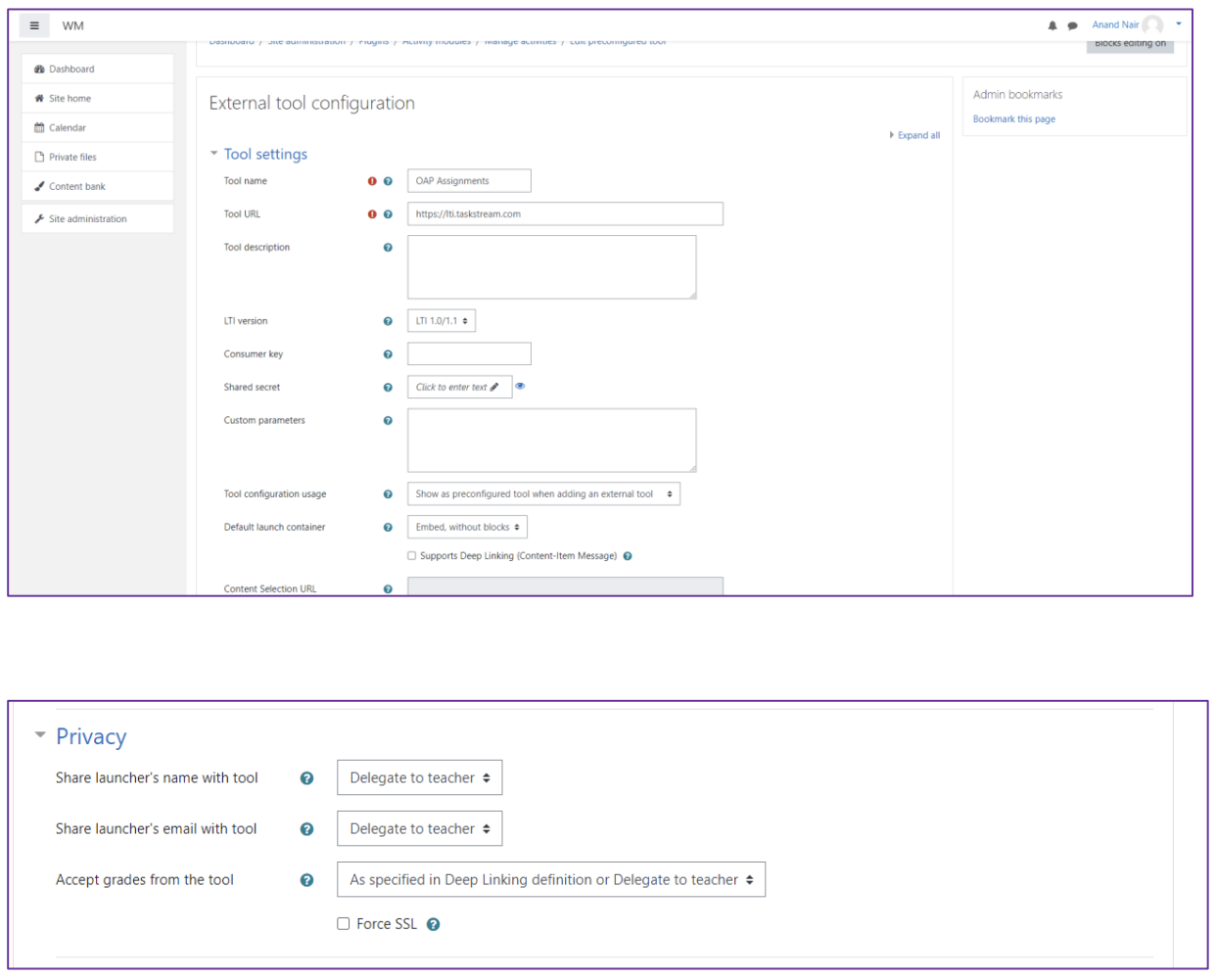Click Bookmark this page link
The image size is (1216, 980).
tap(1013, 119)
